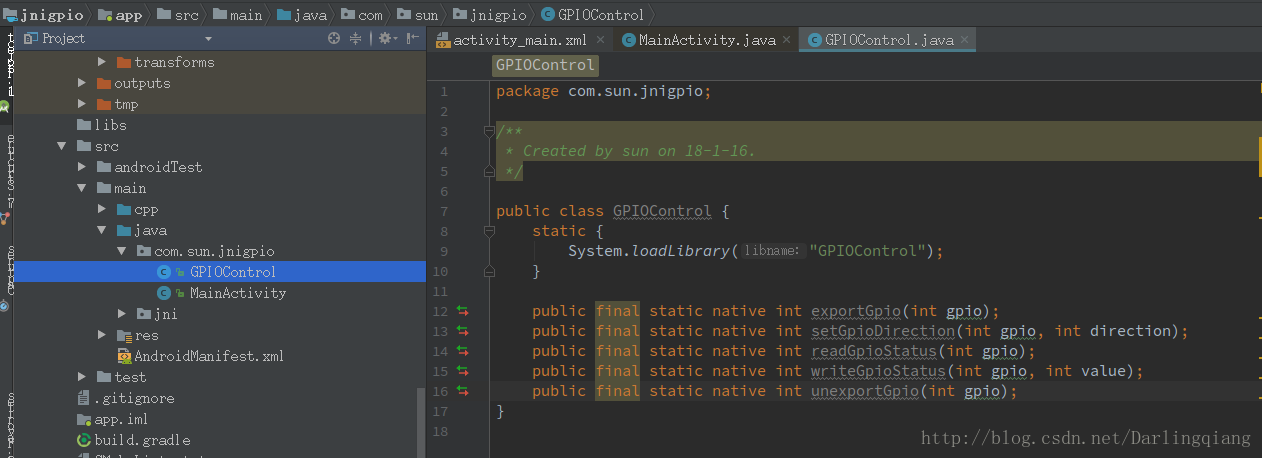Click the native gutter icon next to readGpioStatus
1262x458 pixels.
[x=463, y=351]
